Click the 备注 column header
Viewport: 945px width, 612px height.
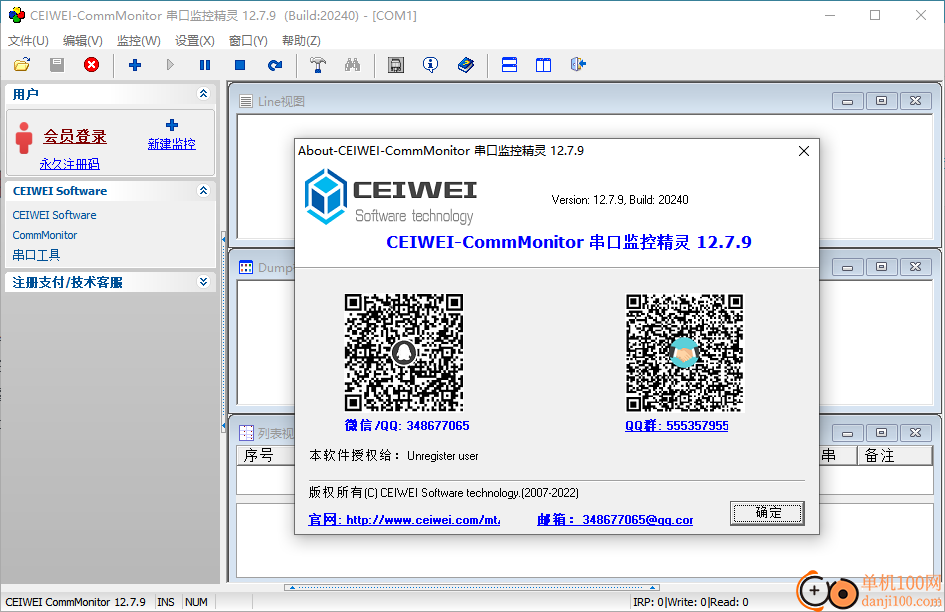tap(894, 456)
